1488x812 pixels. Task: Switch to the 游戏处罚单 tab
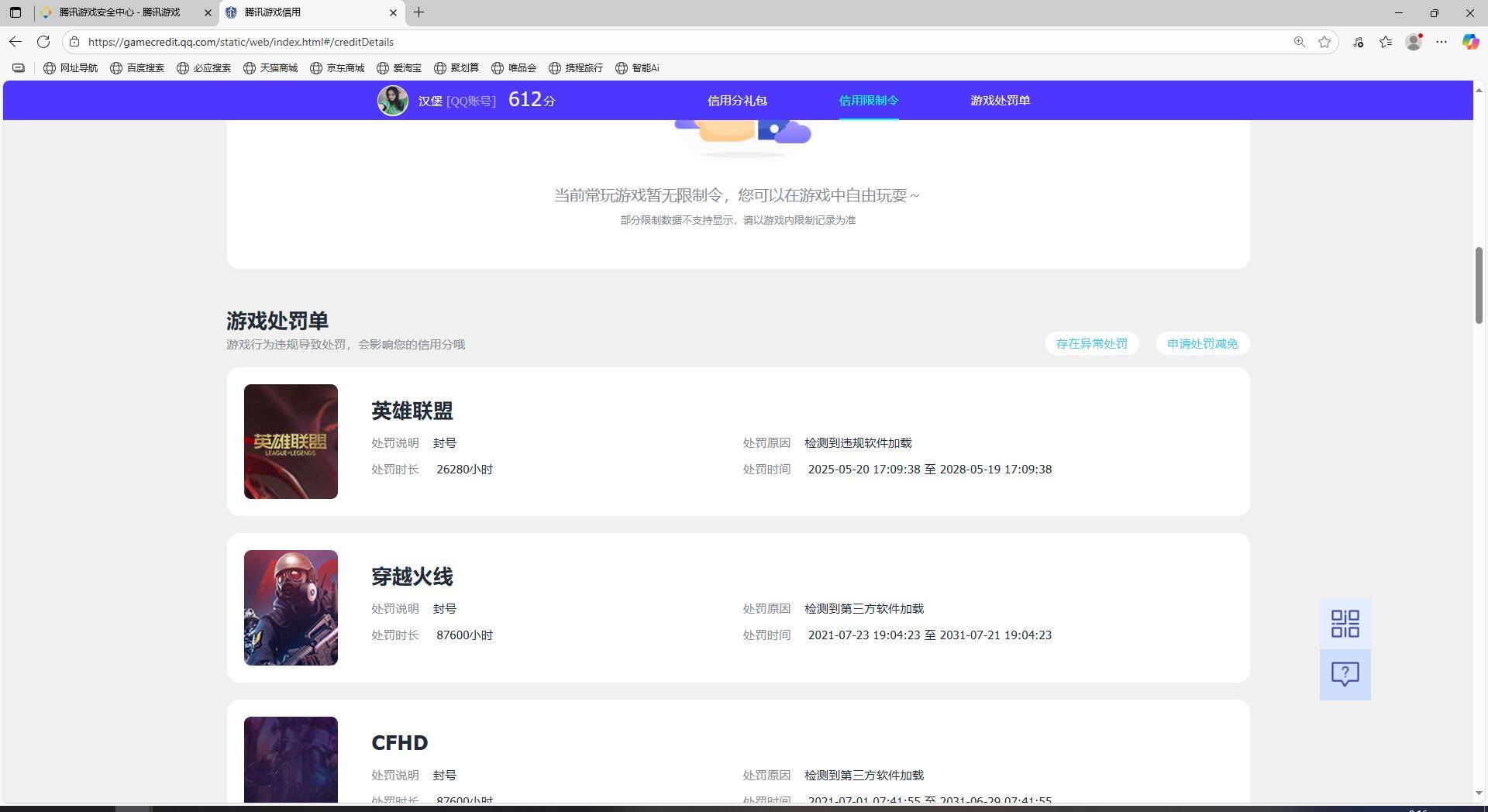pyautogui.click(x=999, y=100)
